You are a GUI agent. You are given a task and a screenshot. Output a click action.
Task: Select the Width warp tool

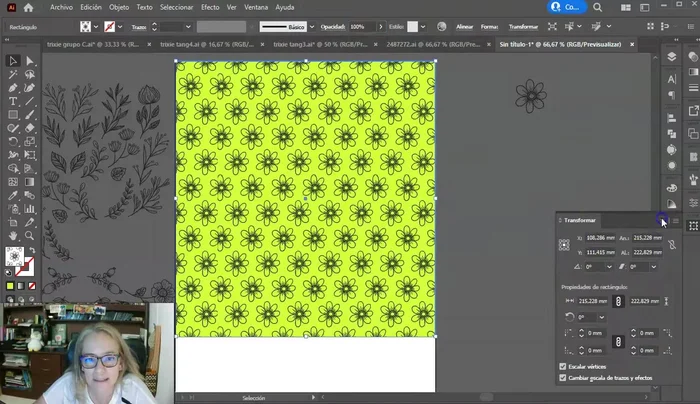click(13, 155)
